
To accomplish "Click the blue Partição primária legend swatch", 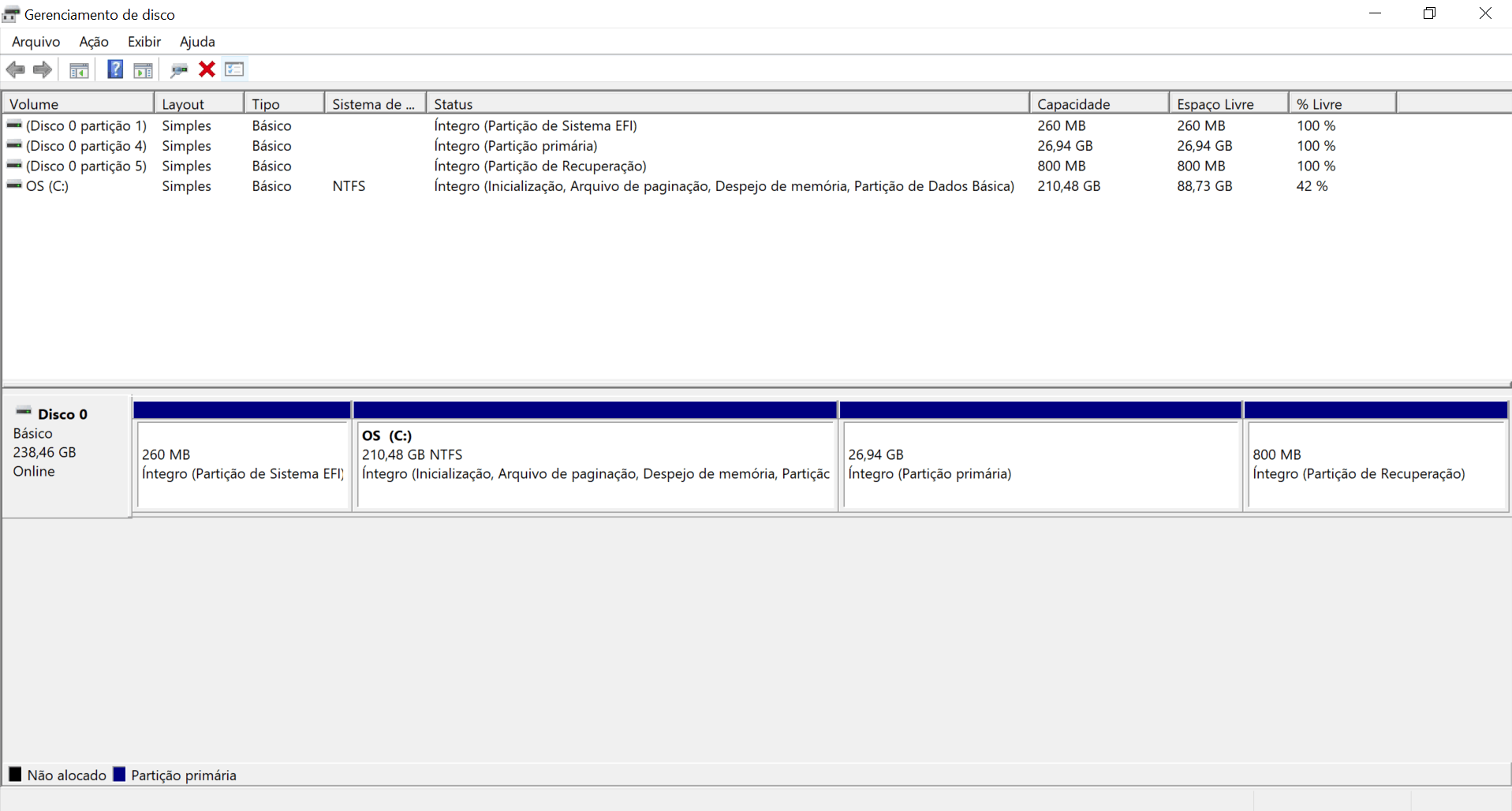I will coord(119,774).
